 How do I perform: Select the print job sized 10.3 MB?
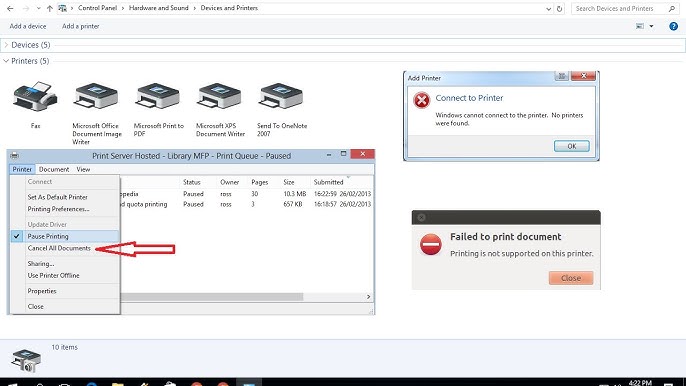pos(247,194)
